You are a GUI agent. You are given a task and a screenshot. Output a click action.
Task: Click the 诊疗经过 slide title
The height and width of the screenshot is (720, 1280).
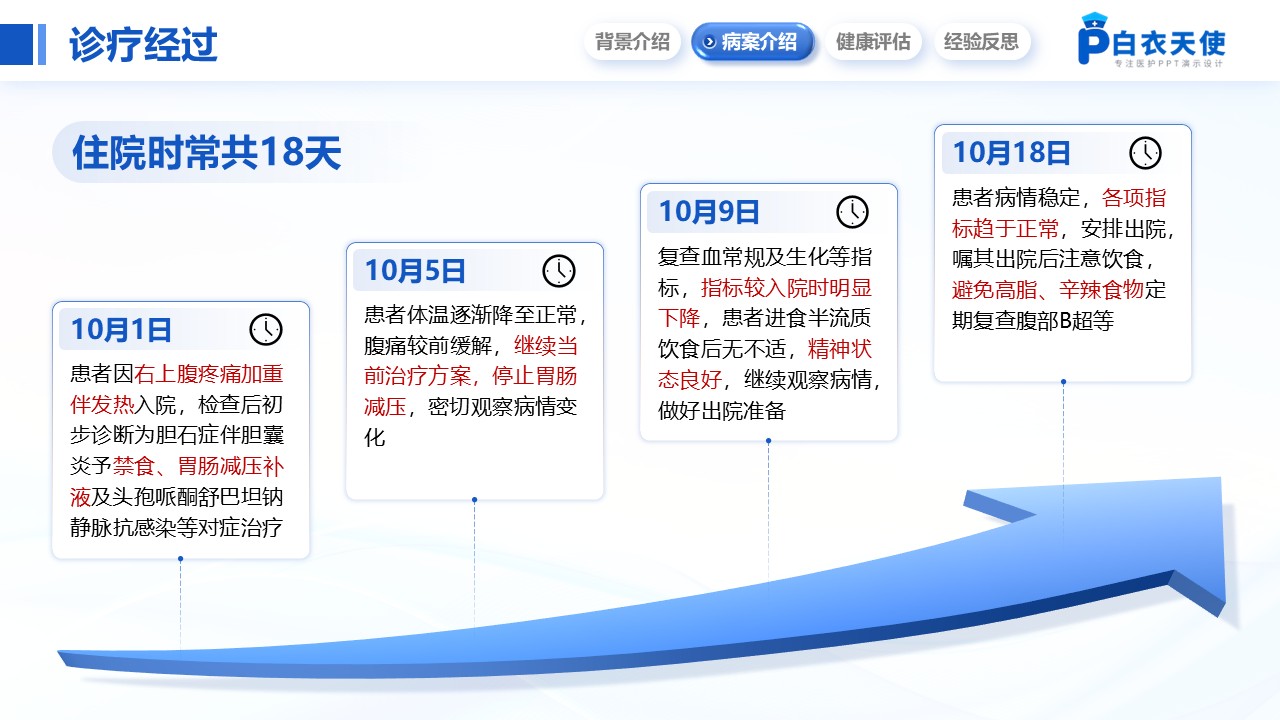144,45
